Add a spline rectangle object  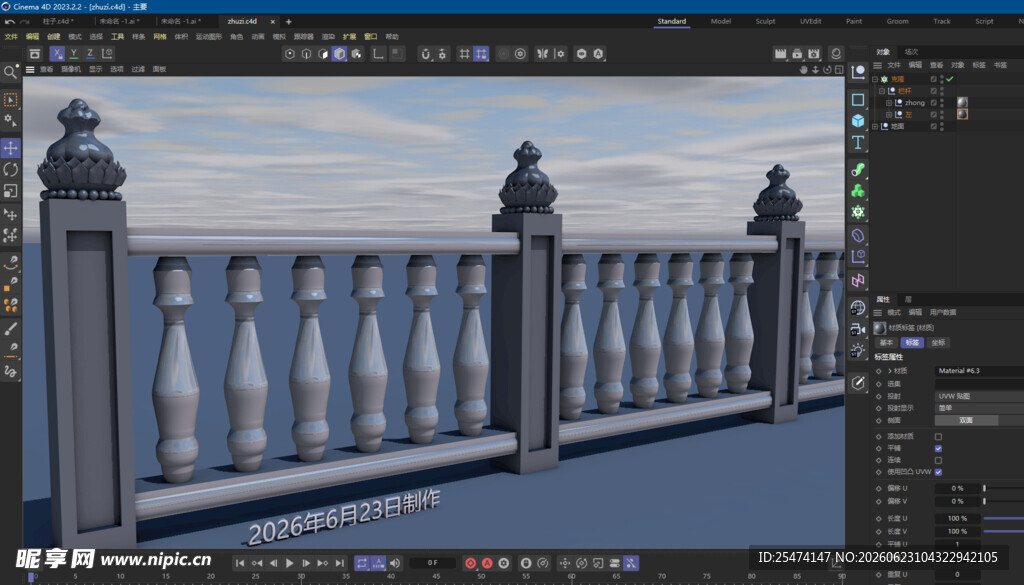point(858,99)
